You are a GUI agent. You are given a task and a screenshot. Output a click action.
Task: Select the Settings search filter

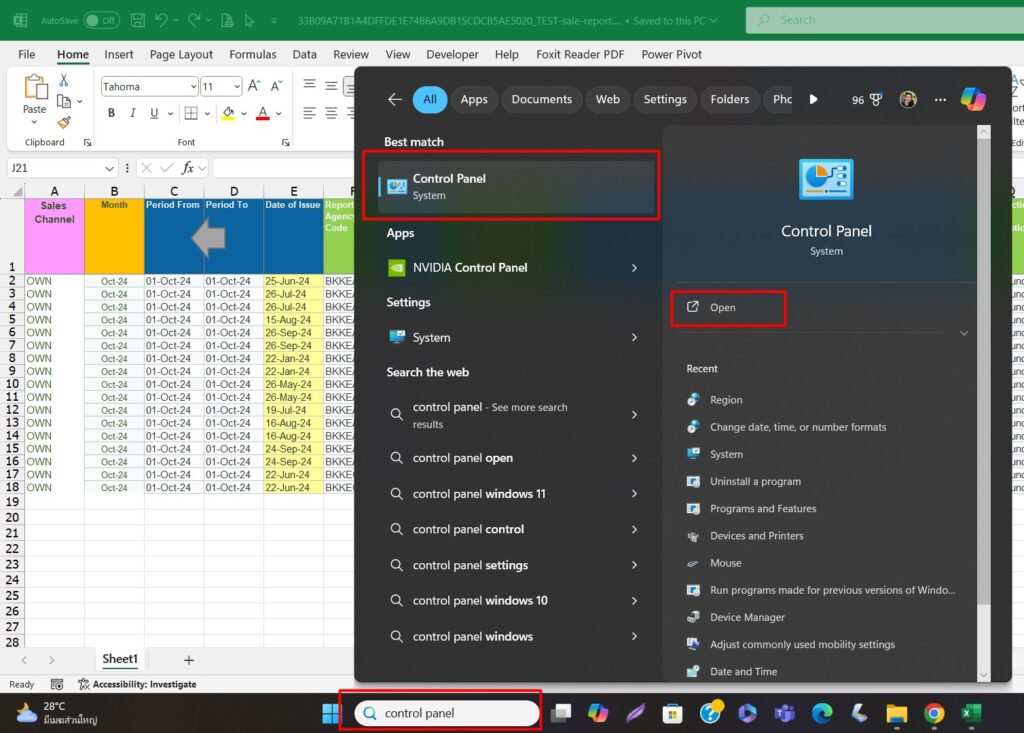click(x=665, y=99)
